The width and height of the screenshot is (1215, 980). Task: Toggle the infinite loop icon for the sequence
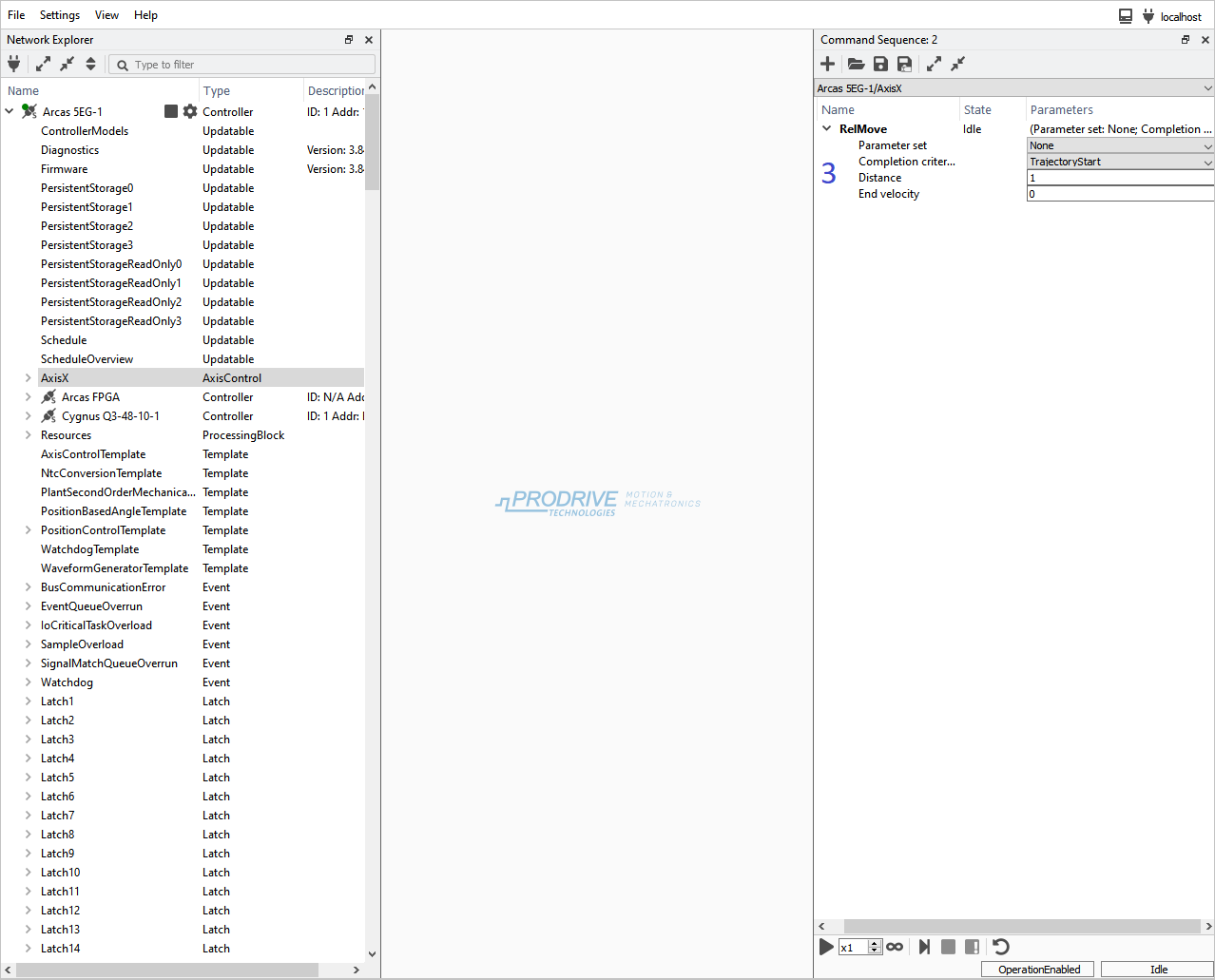click(x=895, y=947)
